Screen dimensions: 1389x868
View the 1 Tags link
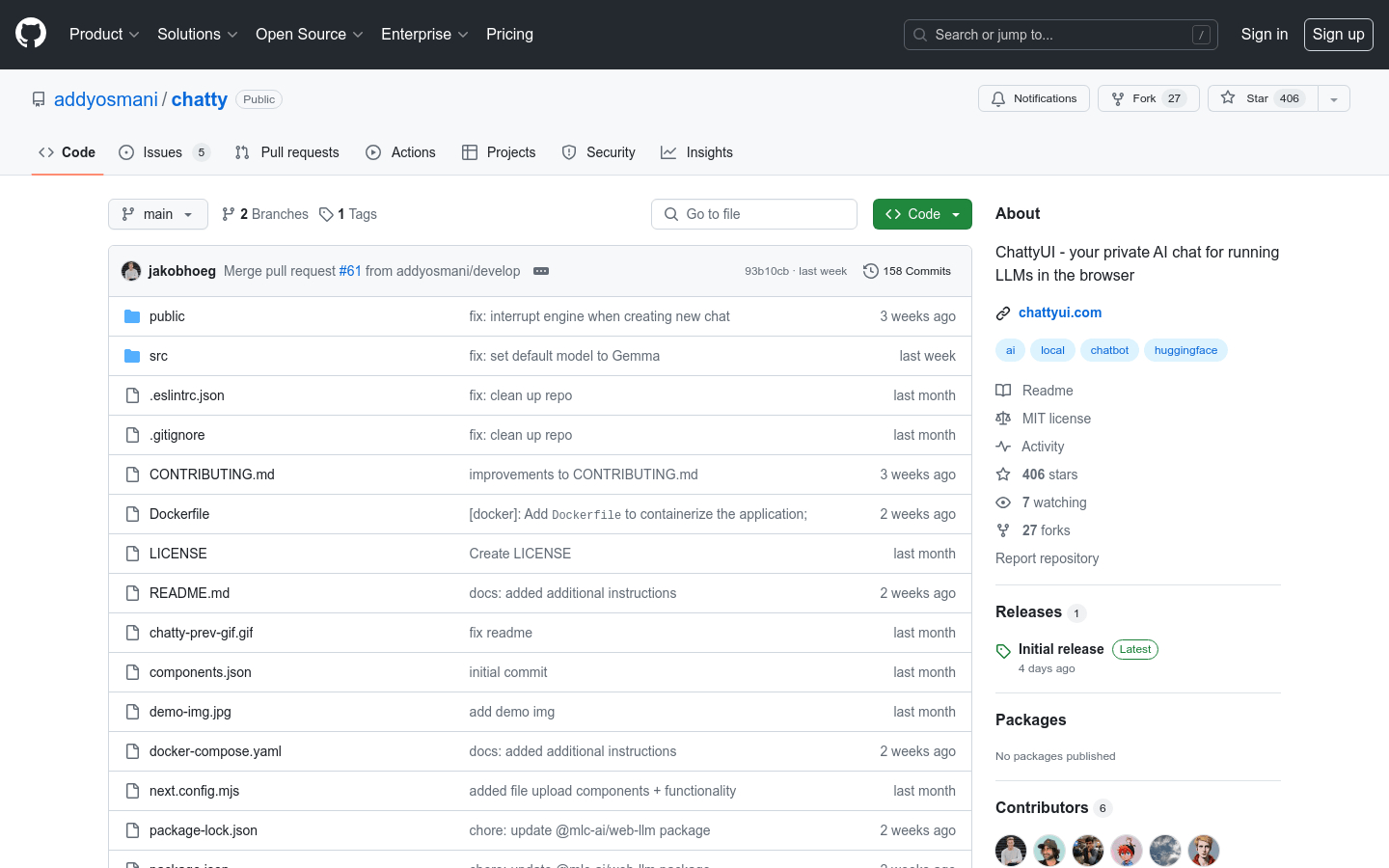coord(348,214)
